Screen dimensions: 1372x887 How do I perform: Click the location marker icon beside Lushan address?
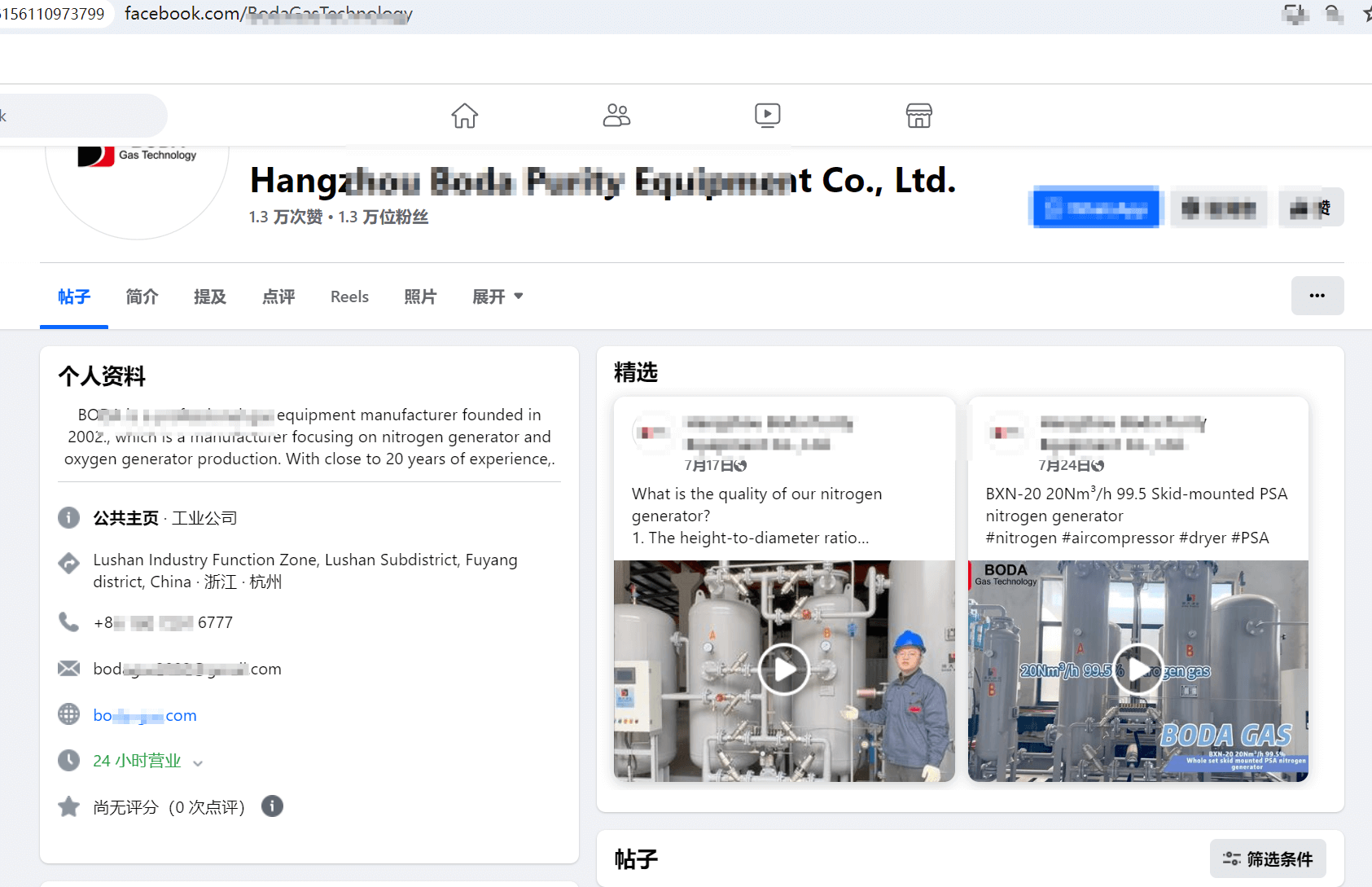(69, 562)
